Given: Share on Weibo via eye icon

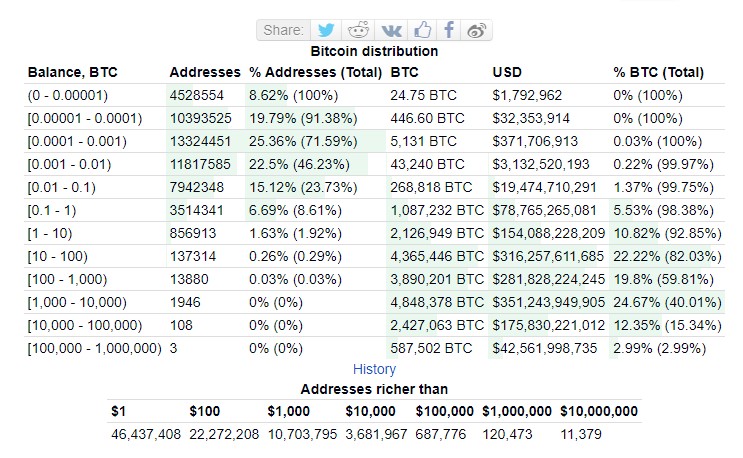Looking at the screenshot, I should click(476, 31).
